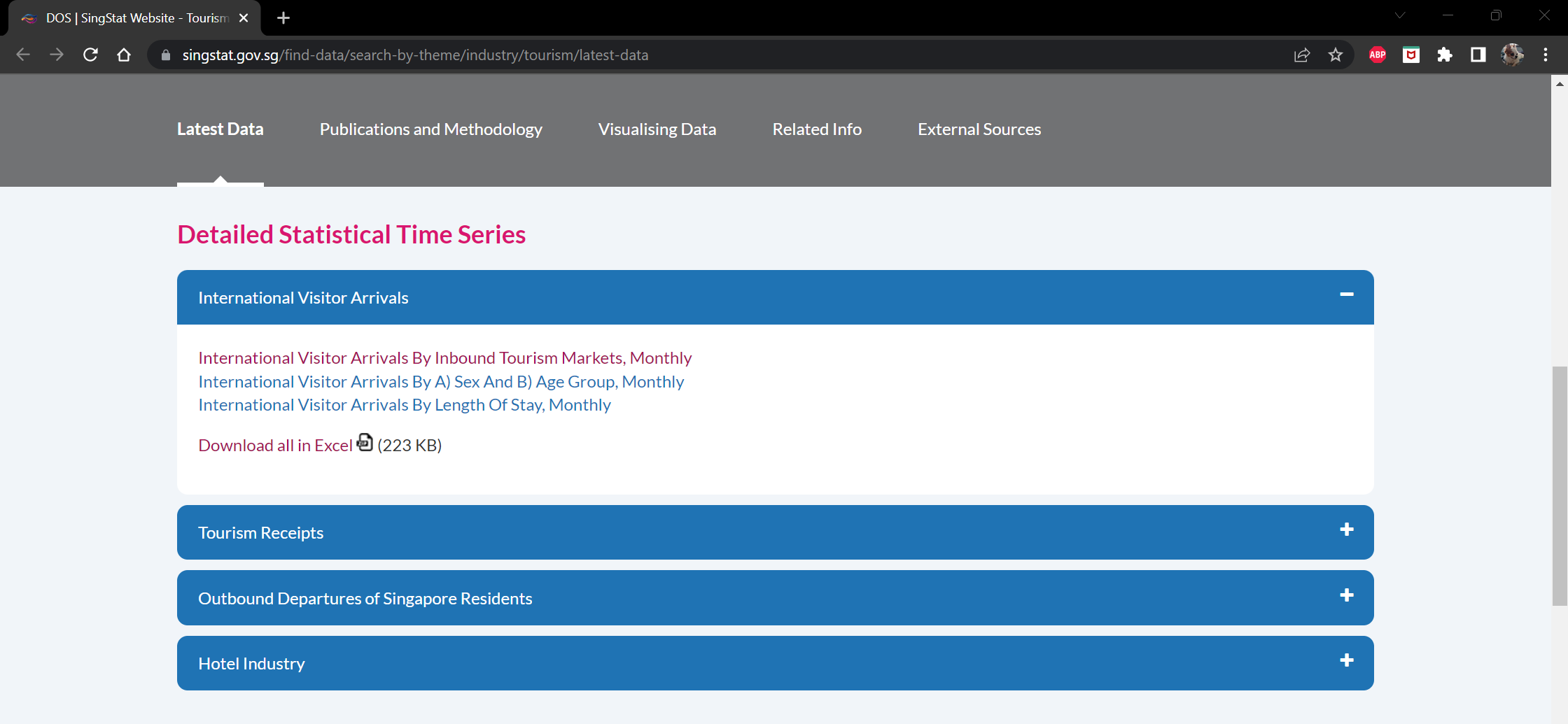Open Arrivals By Inbound Tourism Markets link
This screenshot has width=1568, height=724.
444,358
